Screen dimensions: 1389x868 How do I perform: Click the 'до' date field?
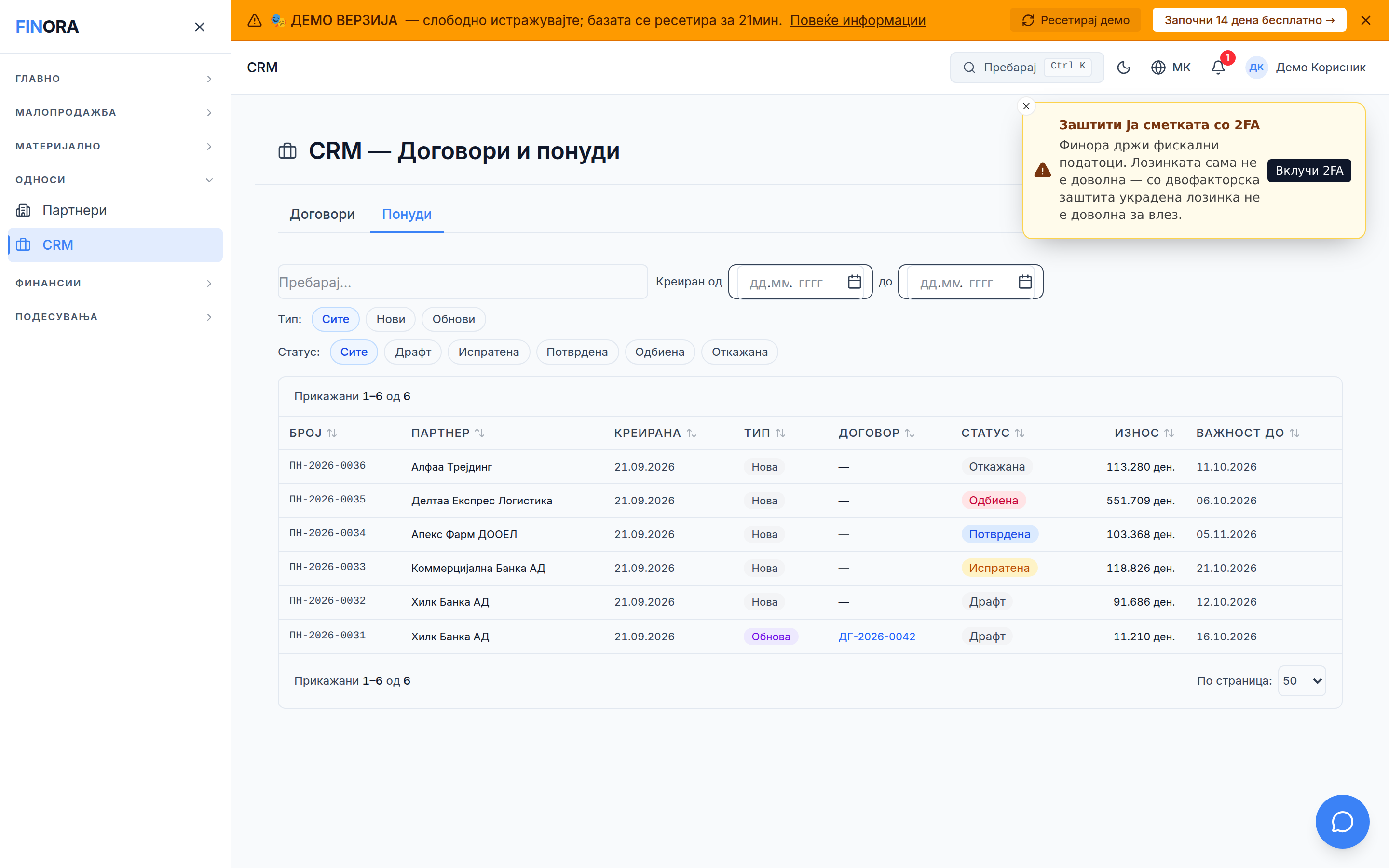(x=970, y=282)
